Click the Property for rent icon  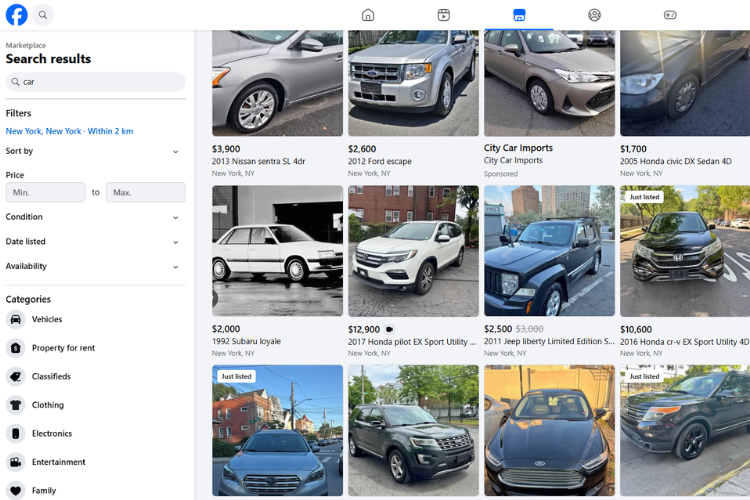(x=15, y=348)
